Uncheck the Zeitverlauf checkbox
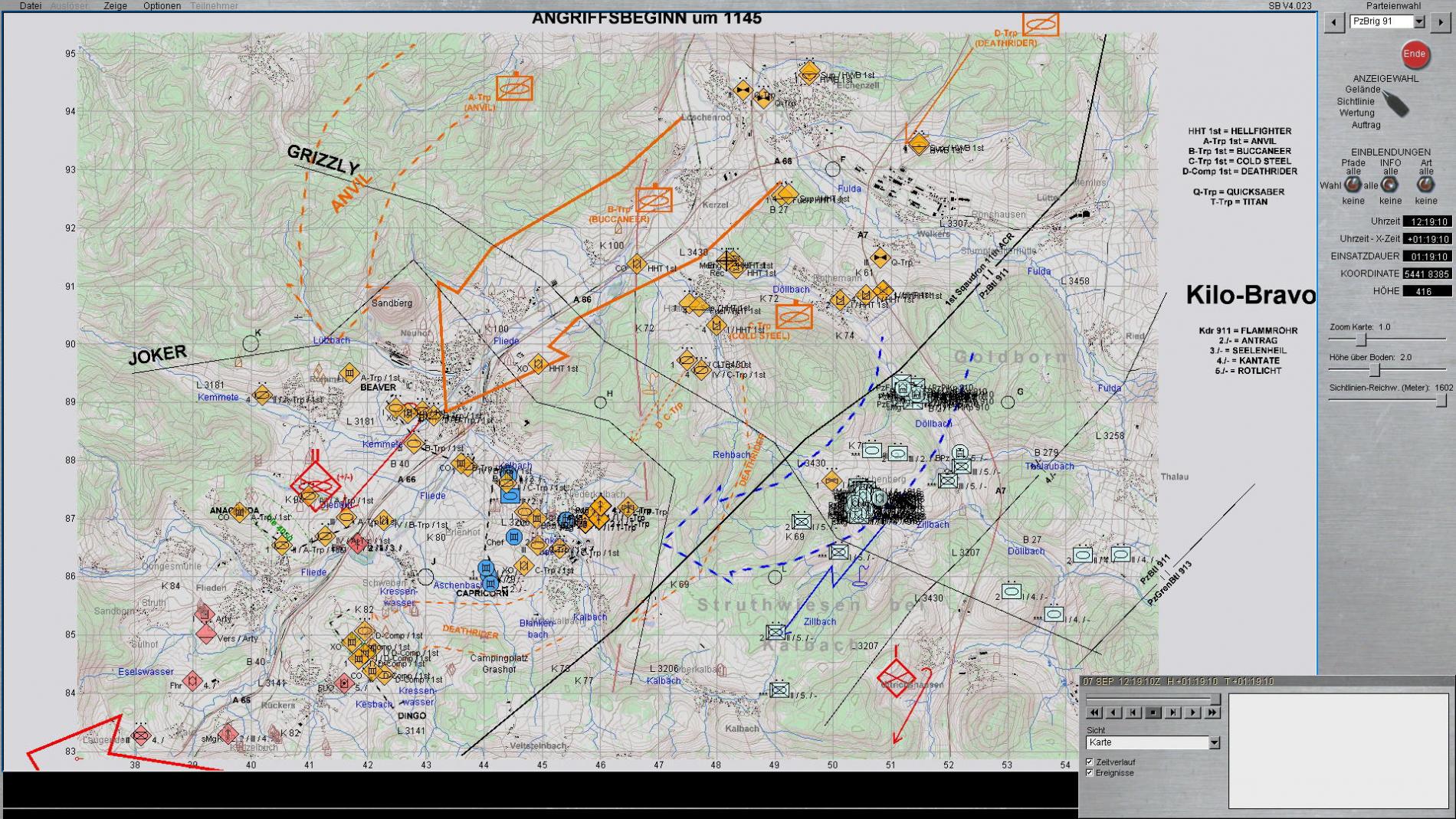Screen dimensions: 1456x819 [x=1090, y=762]
